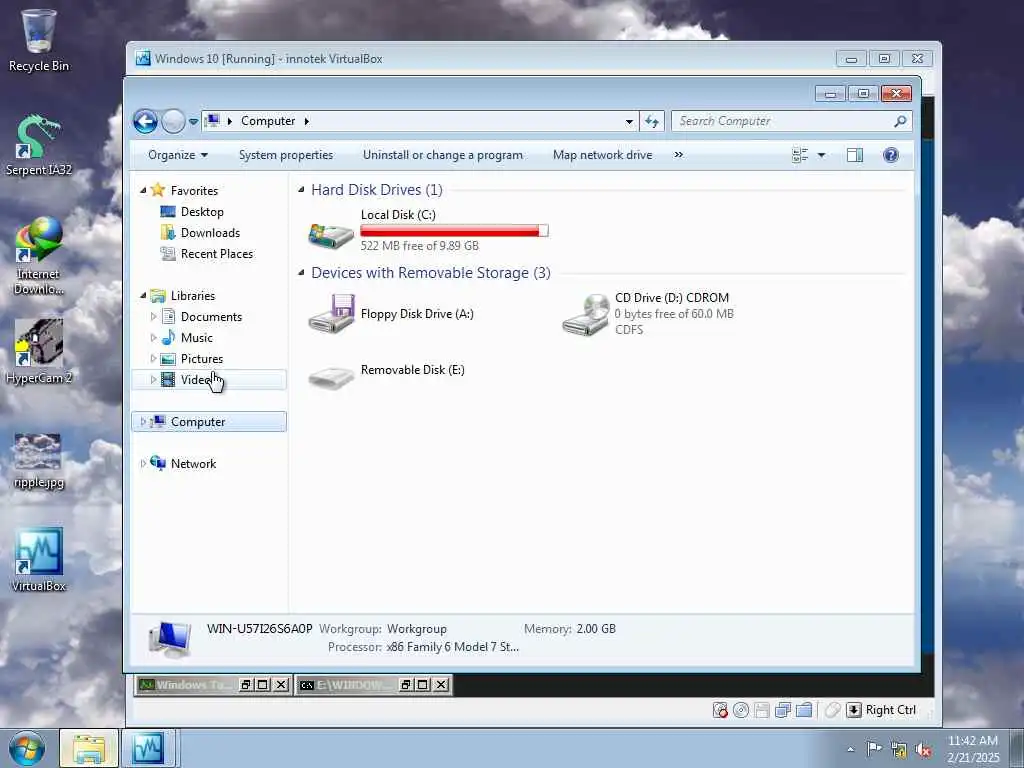This screenshot has height=768, width=1024.
Task: Click the VirtualBox hard disk activity icon
Action: [720, 710]
